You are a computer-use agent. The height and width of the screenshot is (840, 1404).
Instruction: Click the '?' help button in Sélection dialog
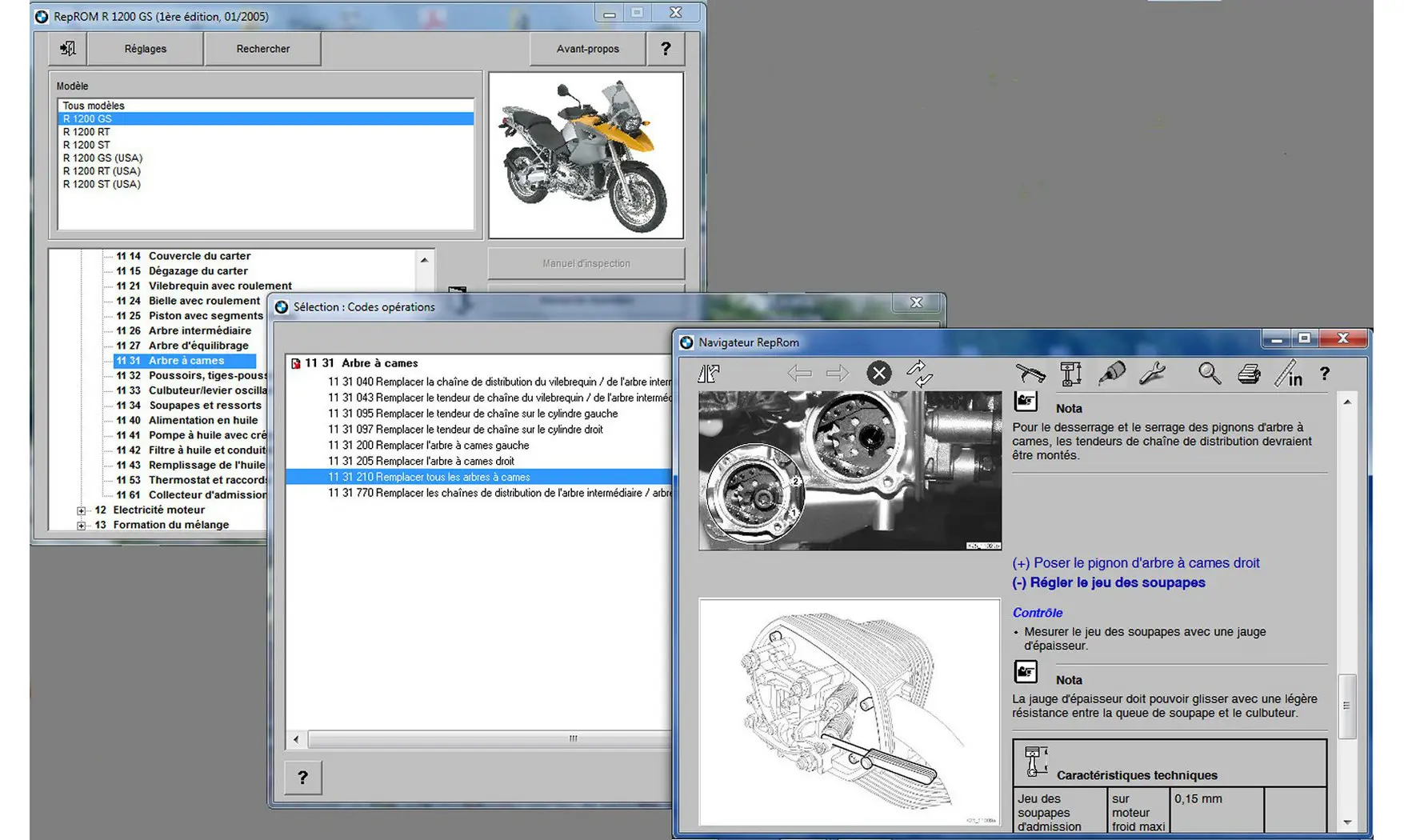click(302, 777)
